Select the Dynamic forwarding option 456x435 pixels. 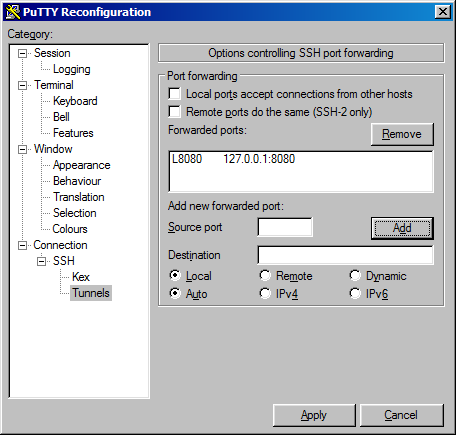point(355,275)
